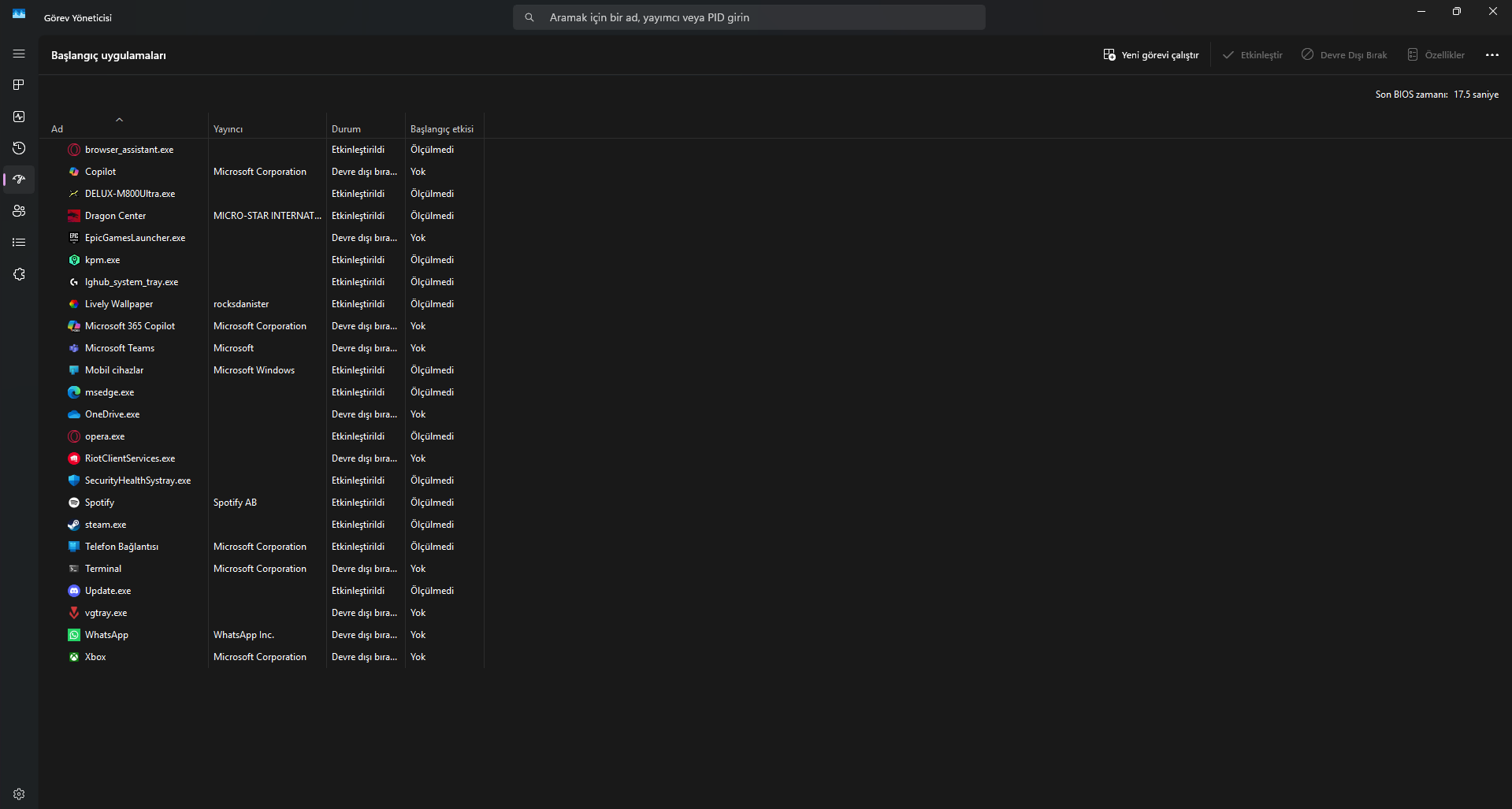
Task: Open Details page in sidebar
Action: click(19, 243)
